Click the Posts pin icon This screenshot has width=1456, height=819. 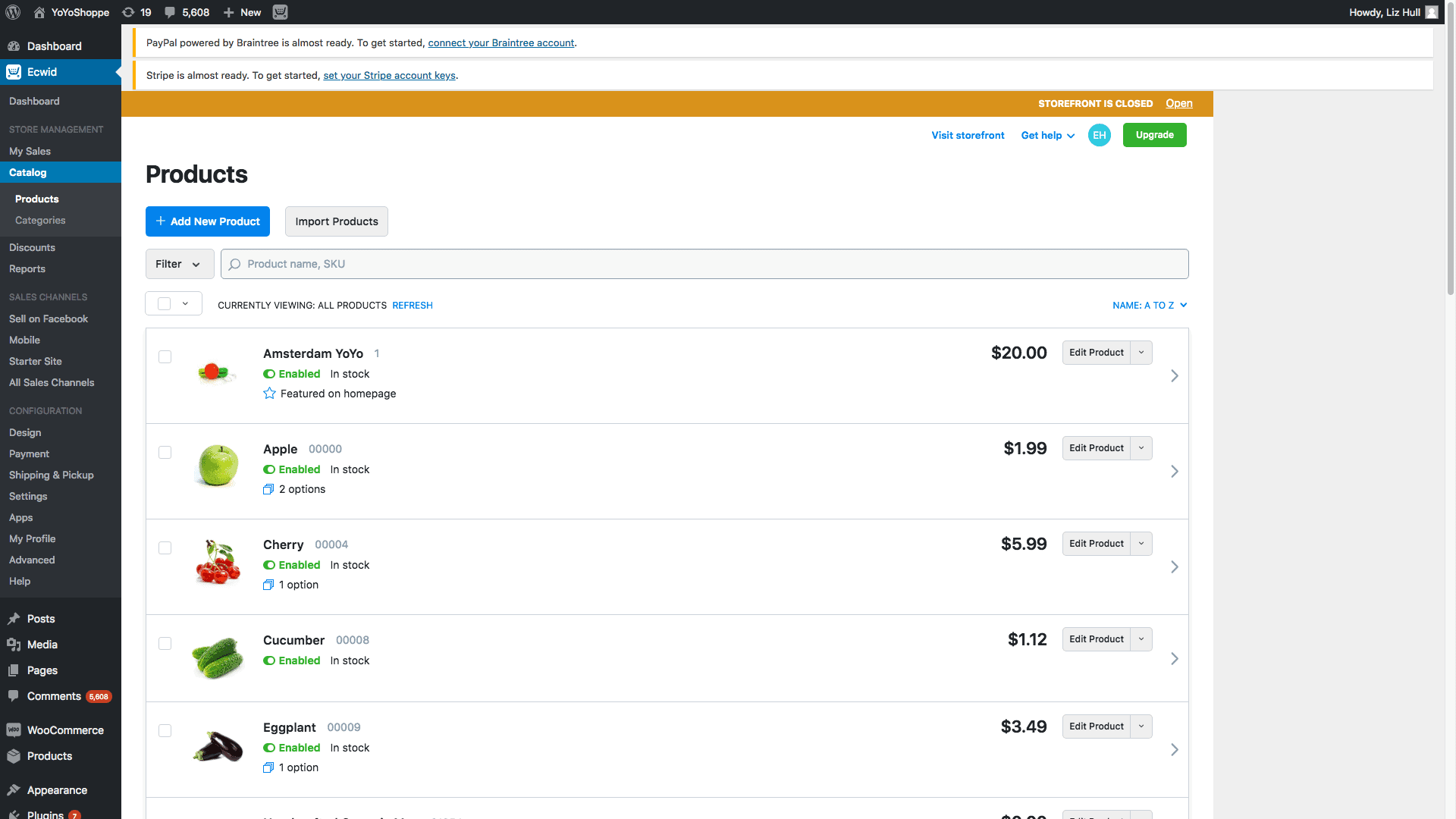(14, 619)
